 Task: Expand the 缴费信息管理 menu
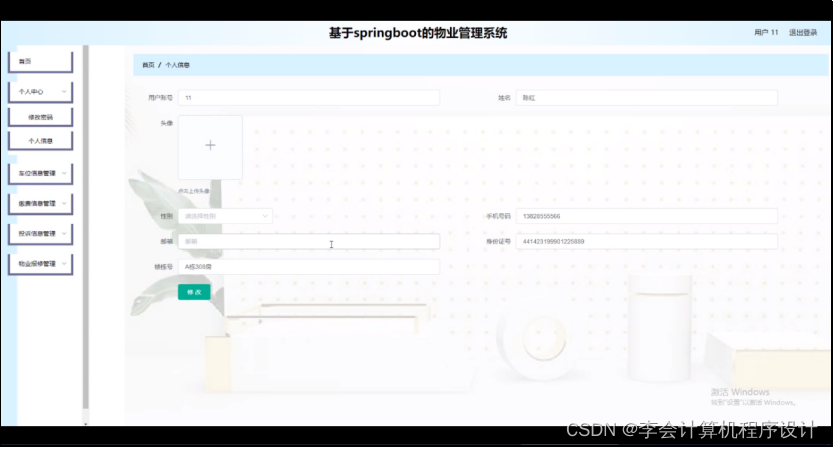pyautogui.click(x=40, y=204)
